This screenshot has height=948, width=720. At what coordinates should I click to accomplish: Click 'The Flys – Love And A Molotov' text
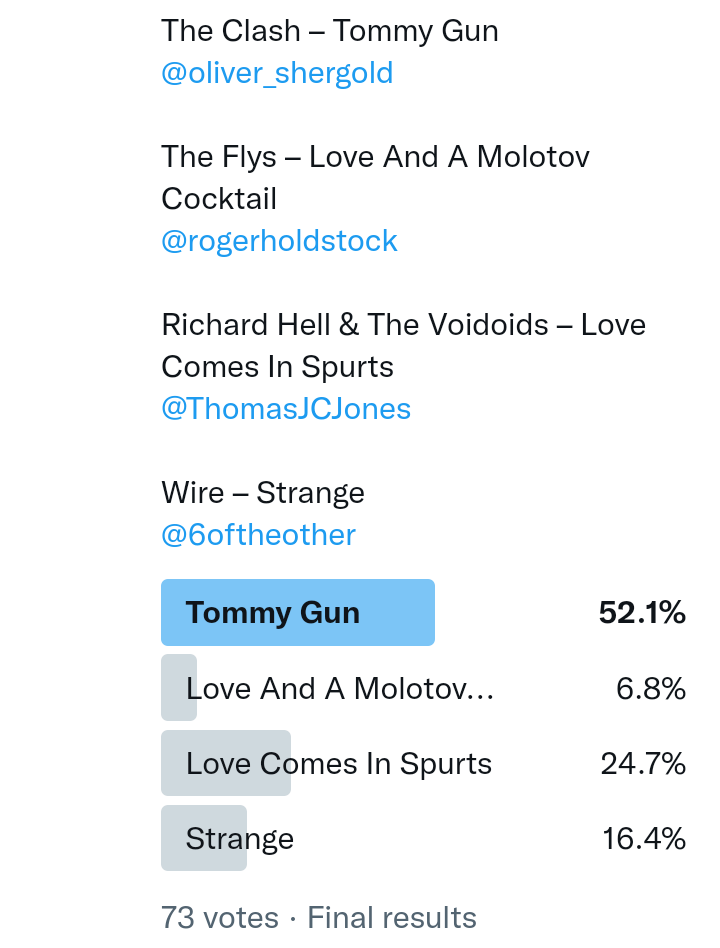[x=375, y=157]
